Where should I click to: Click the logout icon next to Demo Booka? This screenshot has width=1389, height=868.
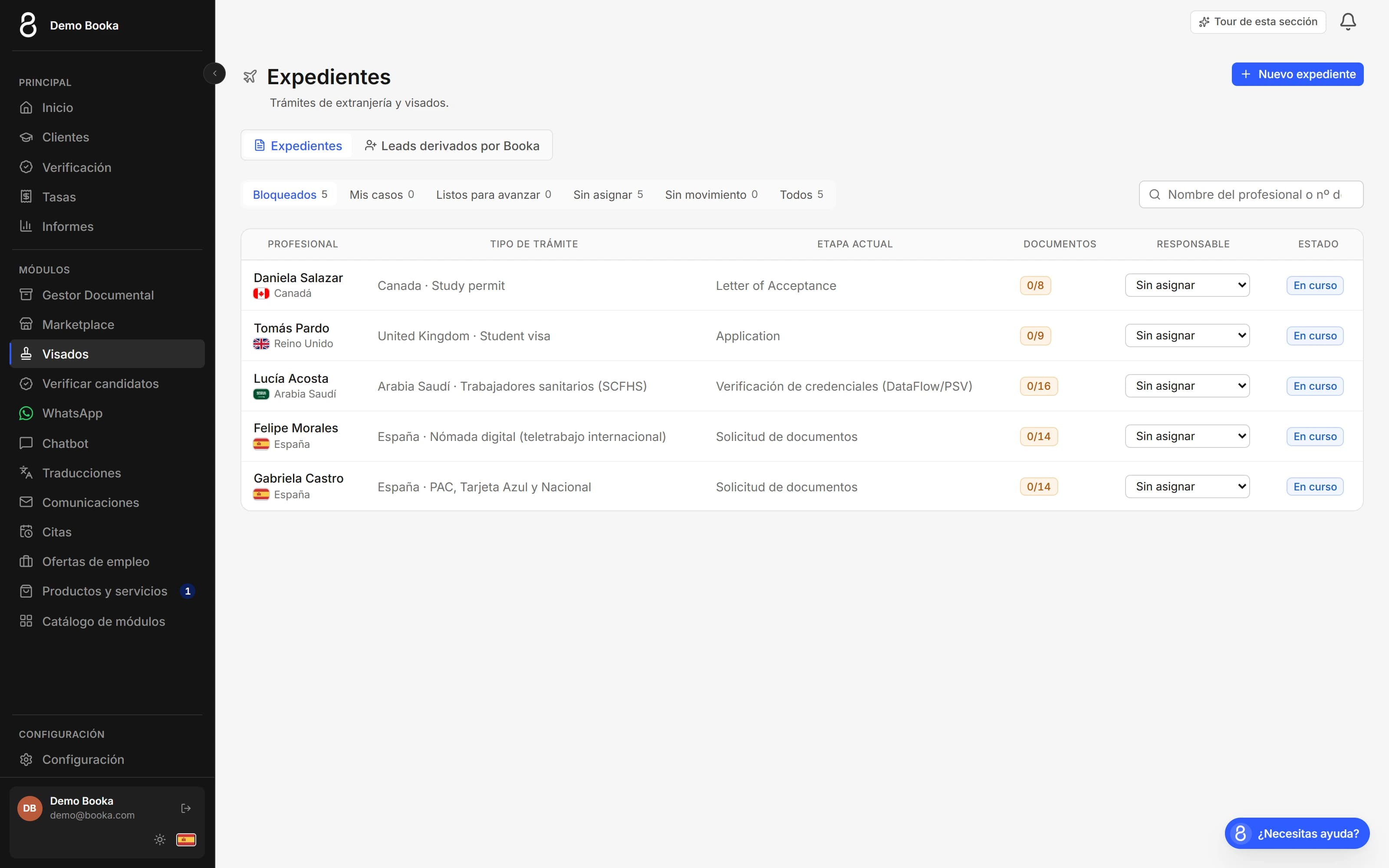(x=186, y=808)
